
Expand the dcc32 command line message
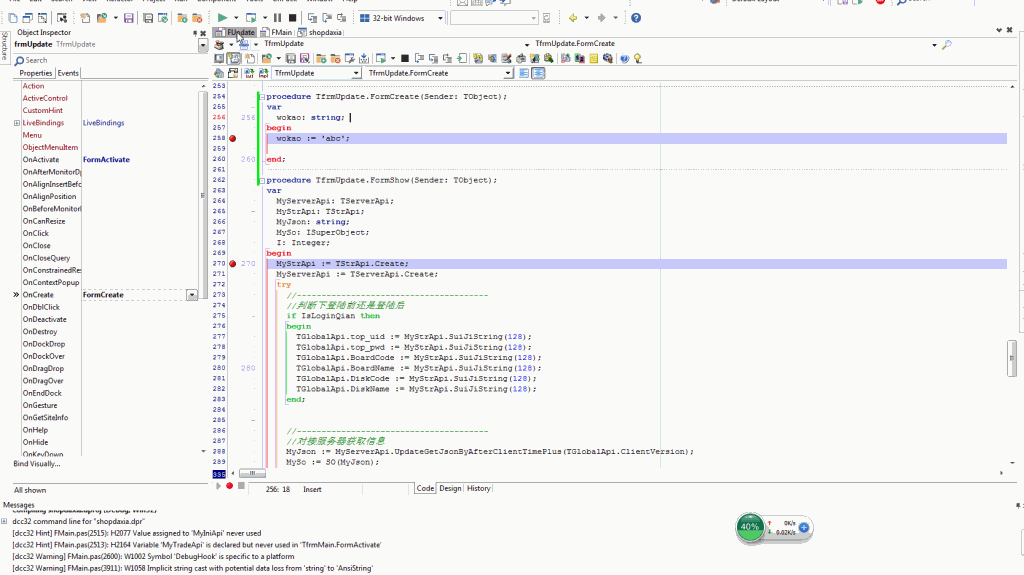5,521
